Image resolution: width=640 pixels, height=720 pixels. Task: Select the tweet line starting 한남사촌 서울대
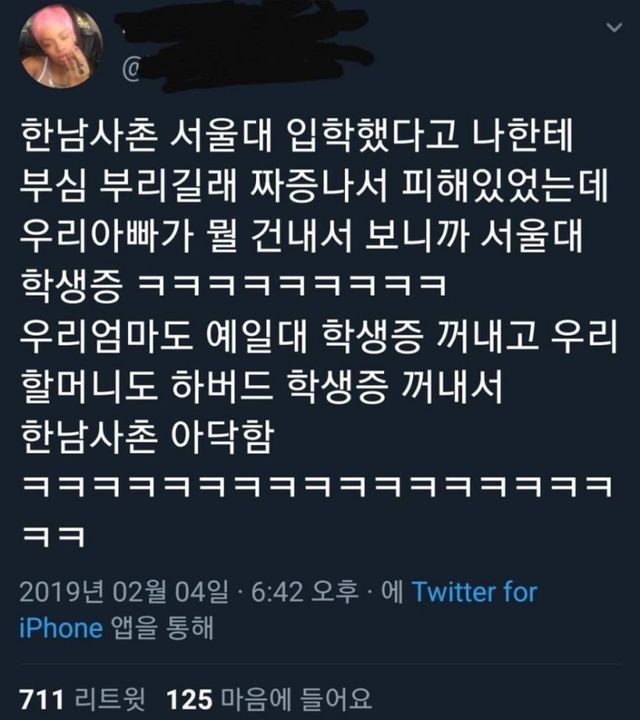[297, 136]
